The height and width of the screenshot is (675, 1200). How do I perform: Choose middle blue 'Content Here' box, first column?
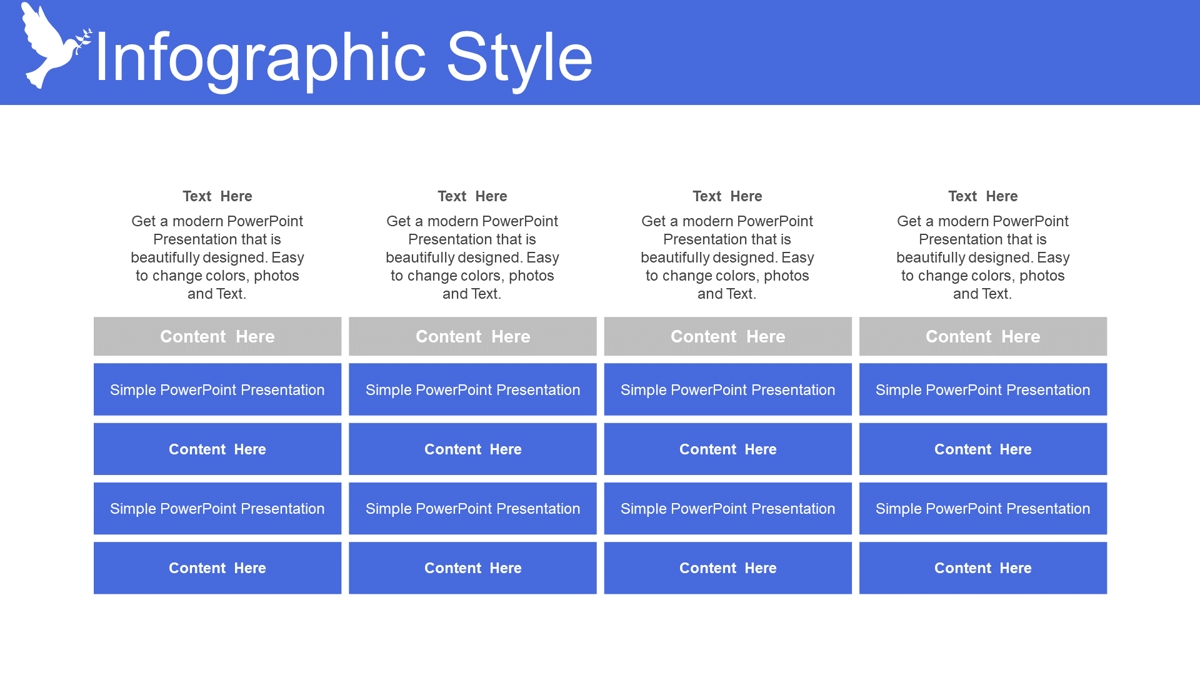point(217,449)
